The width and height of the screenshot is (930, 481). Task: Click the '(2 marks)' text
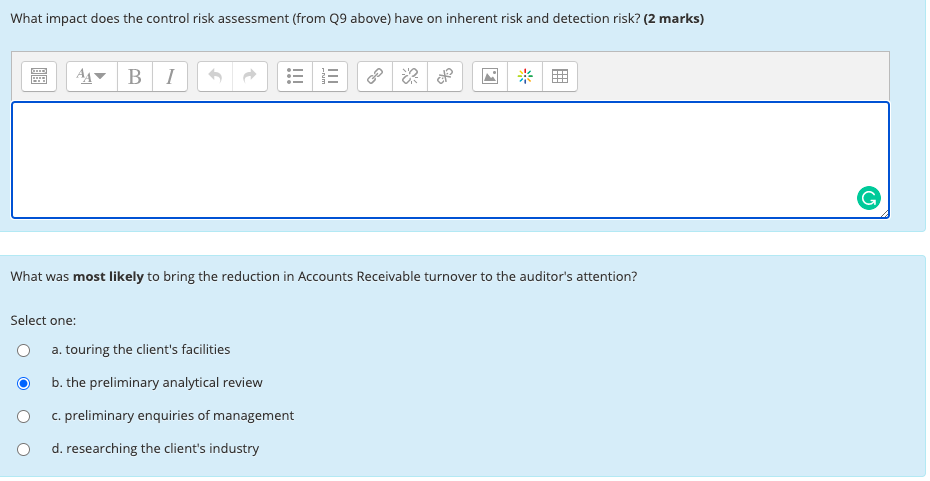674,19
